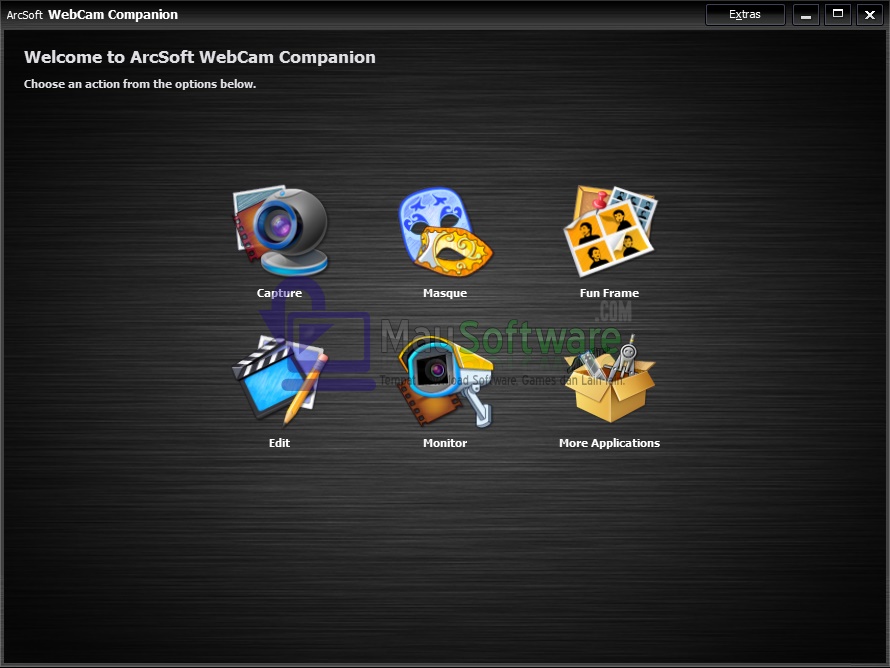The width and height of the screenshot is (890, 668).
Task: Launch the Masque masks icon
Action: (x=446, y=232)
